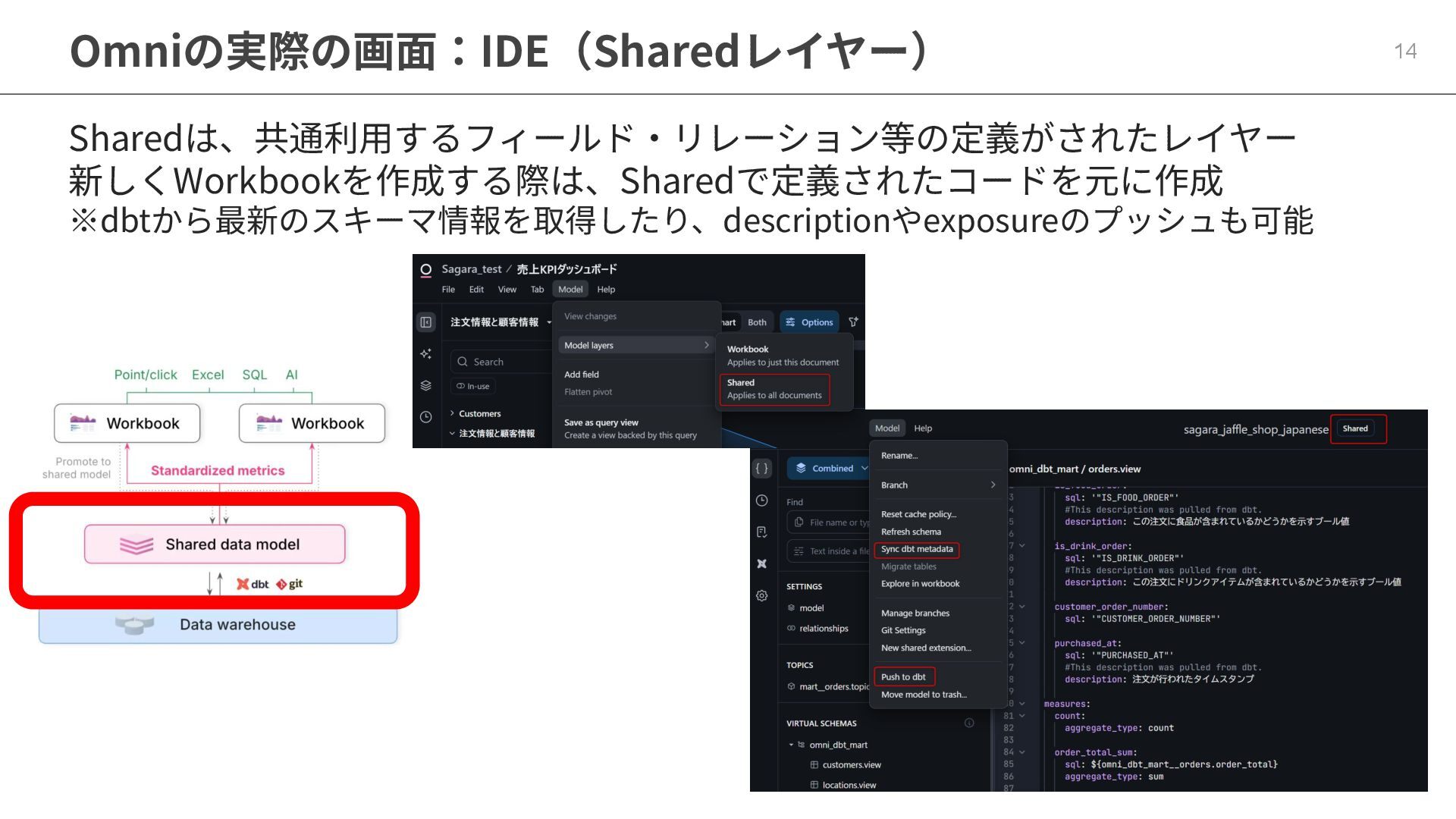The height and width of the screenshot is (819, 1456).
Task: Click the dbt X icon in IDE sidebar
Action: click(762, 563)
